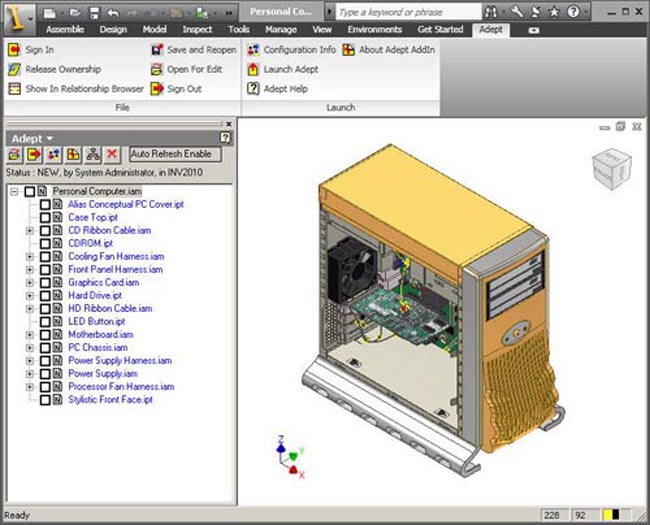Close the Adept browser panel
The height and width of the screenshot is (525, 650).
[x=229, y=124]
